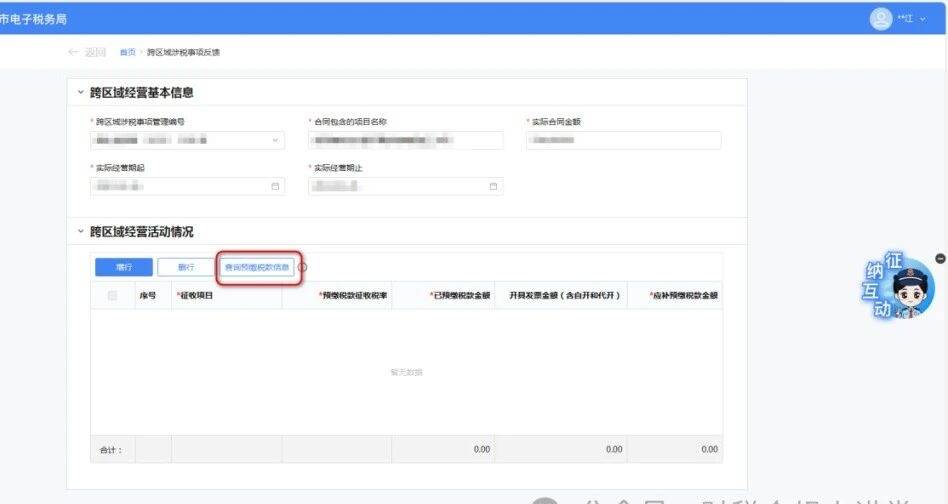948x504 pixels.
Task: Dismiss the 征纳互动 floating widget via minus icon
Action: click(x=939, y=259)
